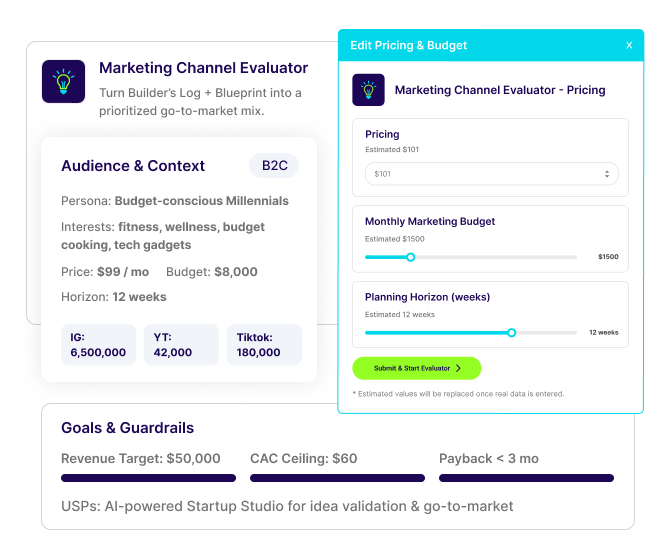Close the Edit Pricing & Budget dialog

pos(629,45)
